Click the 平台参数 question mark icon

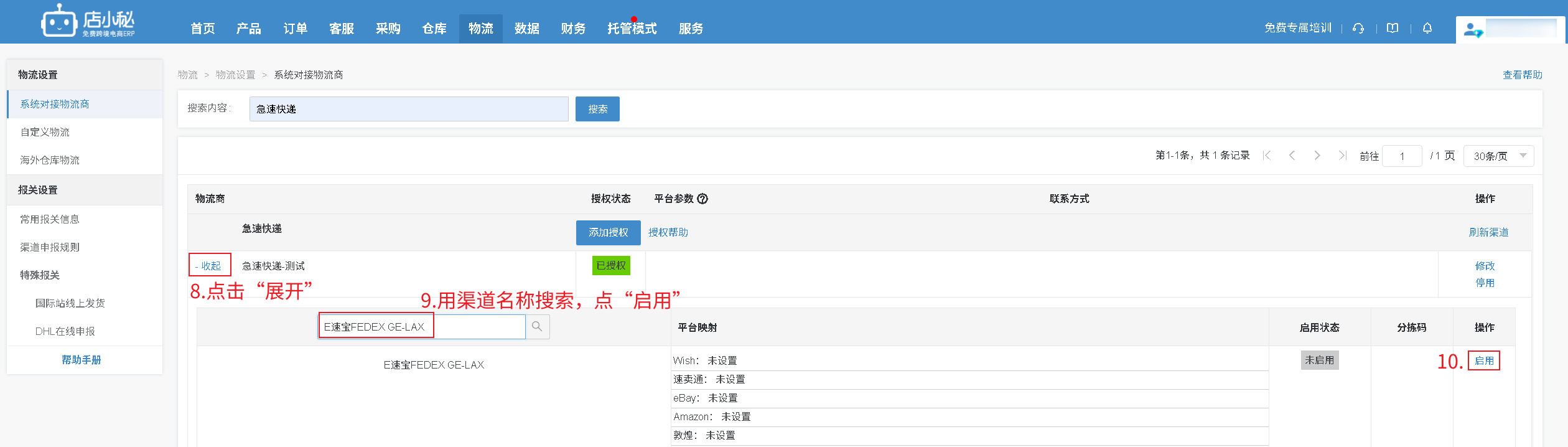tap(702, 199)
